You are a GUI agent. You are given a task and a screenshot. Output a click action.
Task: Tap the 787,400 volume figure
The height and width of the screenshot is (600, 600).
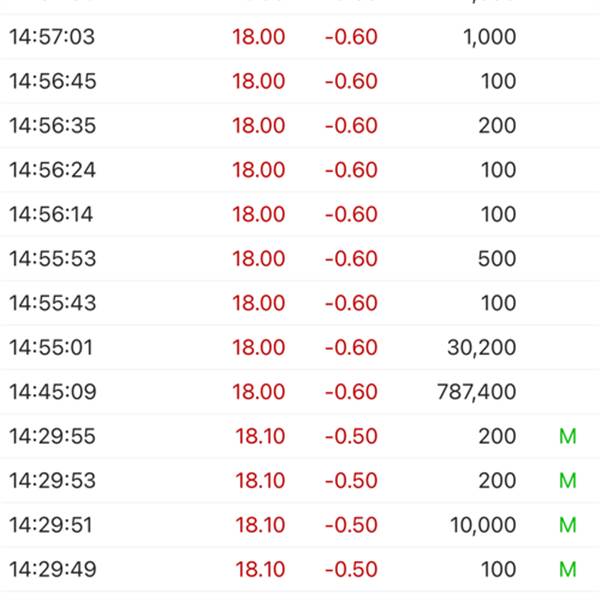pos(477,392)
